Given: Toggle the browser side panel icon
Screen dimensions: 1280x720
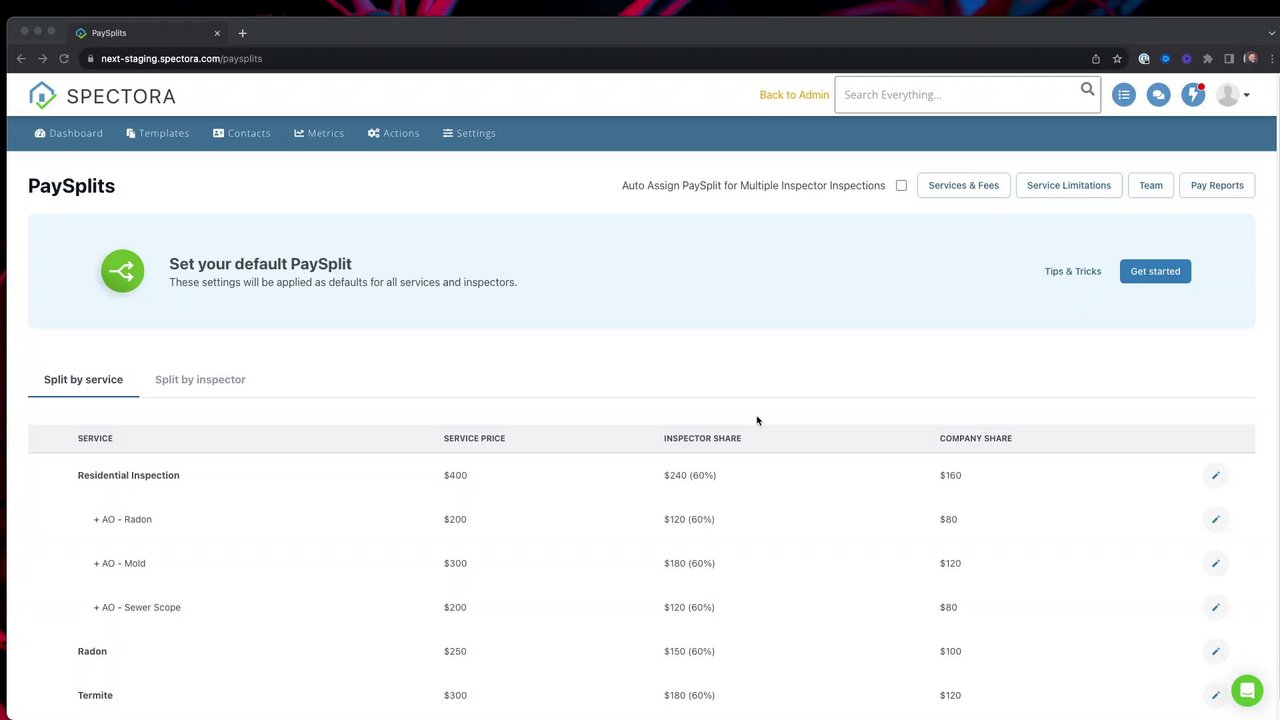Looking at the screenshot, I should 1229,59.
